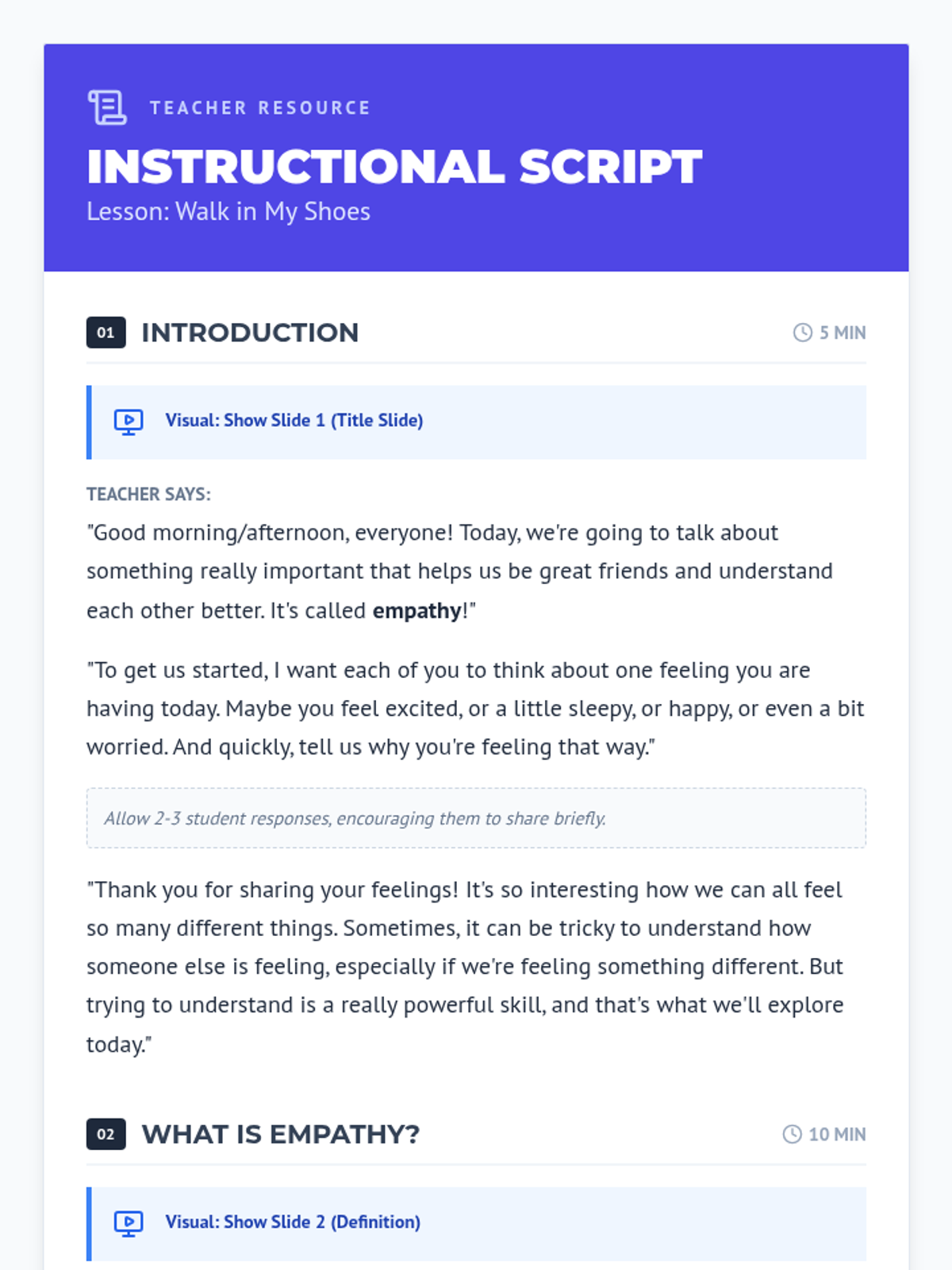The height and width of the screenshot is (1270, 952).
Task: Click the paragraph starting Thank you for sharing
Action: (x=465, y=967)
